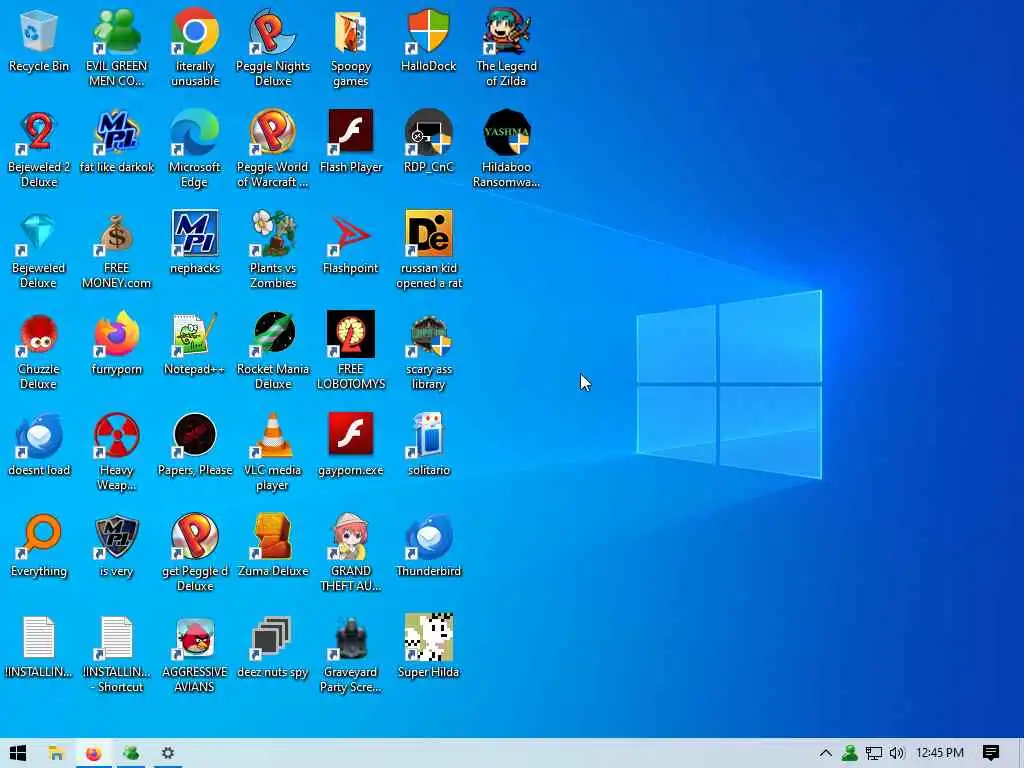Open green men messenger taskbar button
The height and width of the screenshot is (768, 1024).
131,753
